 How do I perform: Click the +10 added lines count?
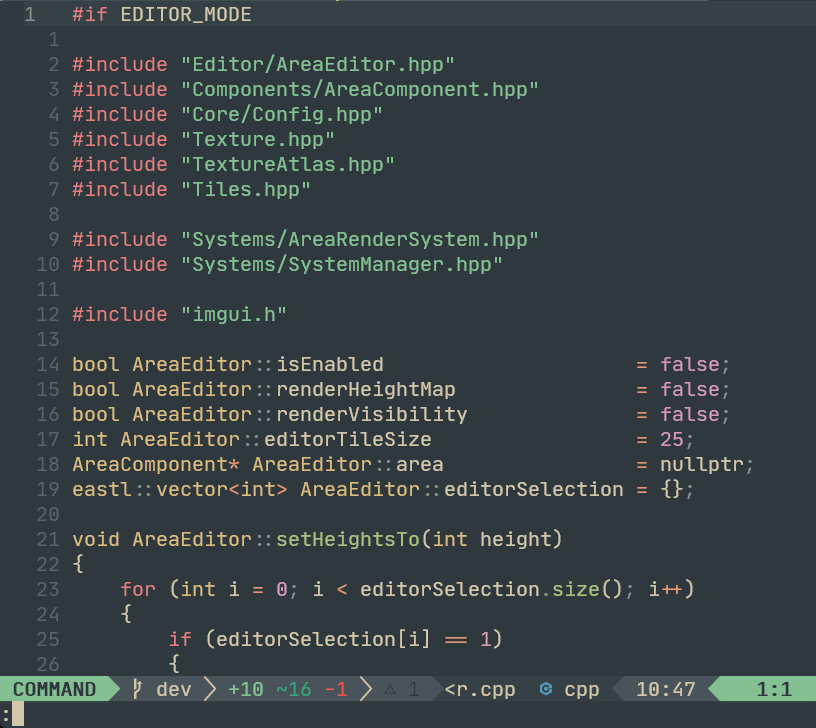[x=246, y=689]
